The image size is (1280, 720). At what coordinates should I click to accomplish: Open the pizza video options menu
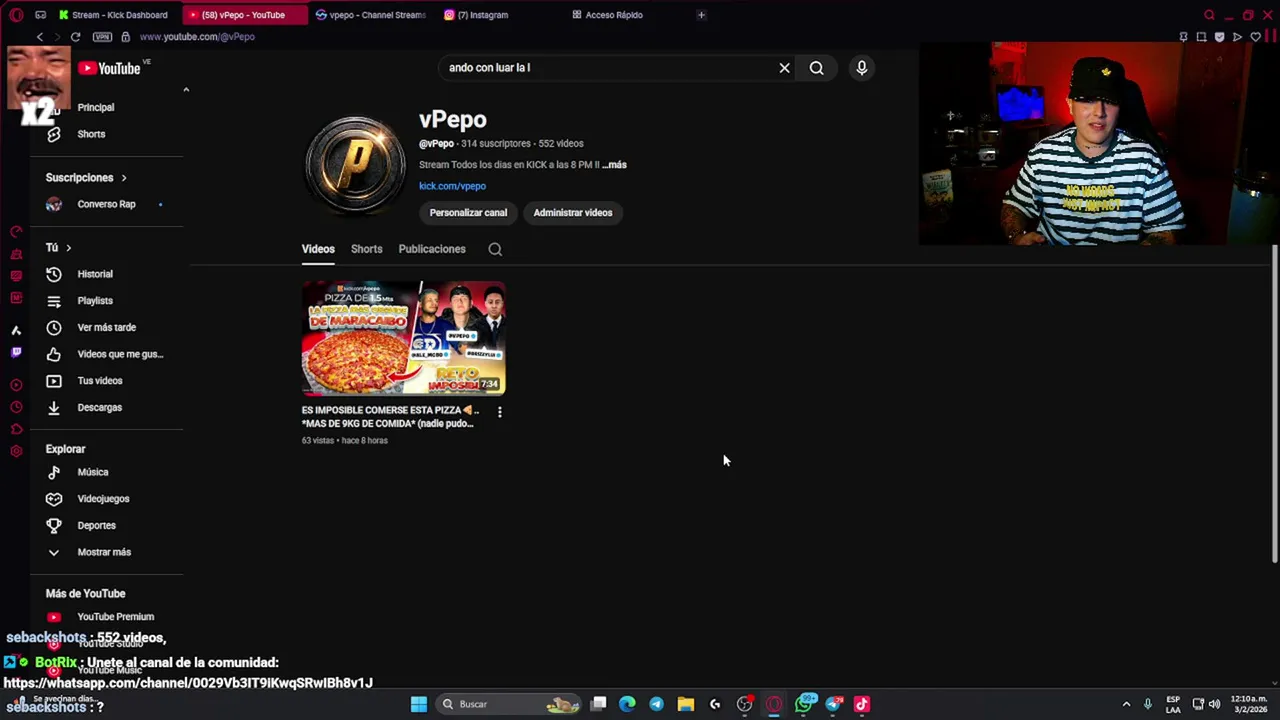[x=500, y=411]
